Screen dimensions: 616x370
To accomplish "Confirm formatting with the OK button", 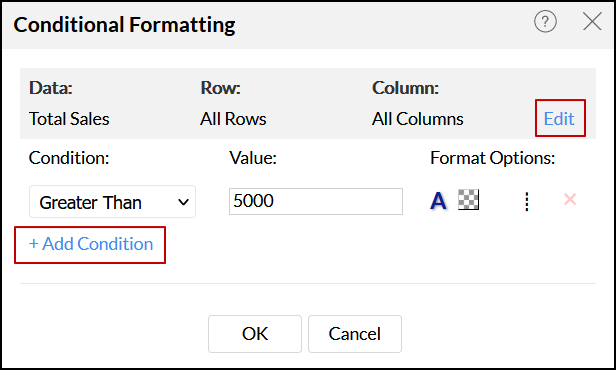I will tap(255, 334).
